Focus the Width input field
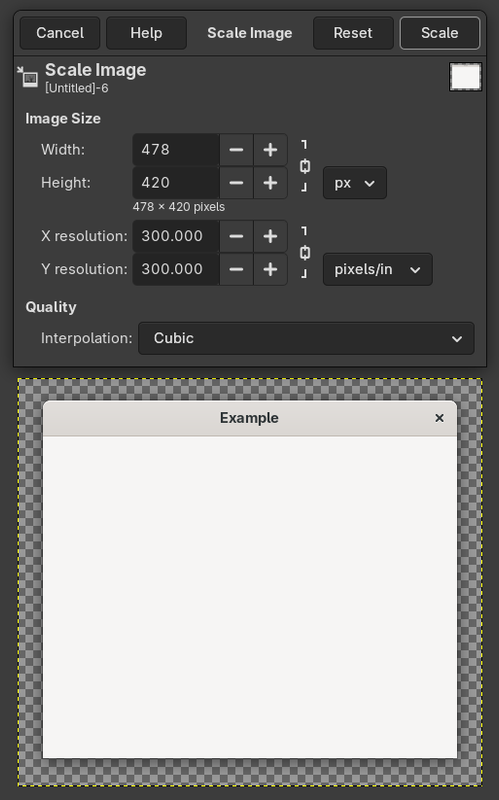Viewport: 499px width, 800px height. [x=176, y=149]
